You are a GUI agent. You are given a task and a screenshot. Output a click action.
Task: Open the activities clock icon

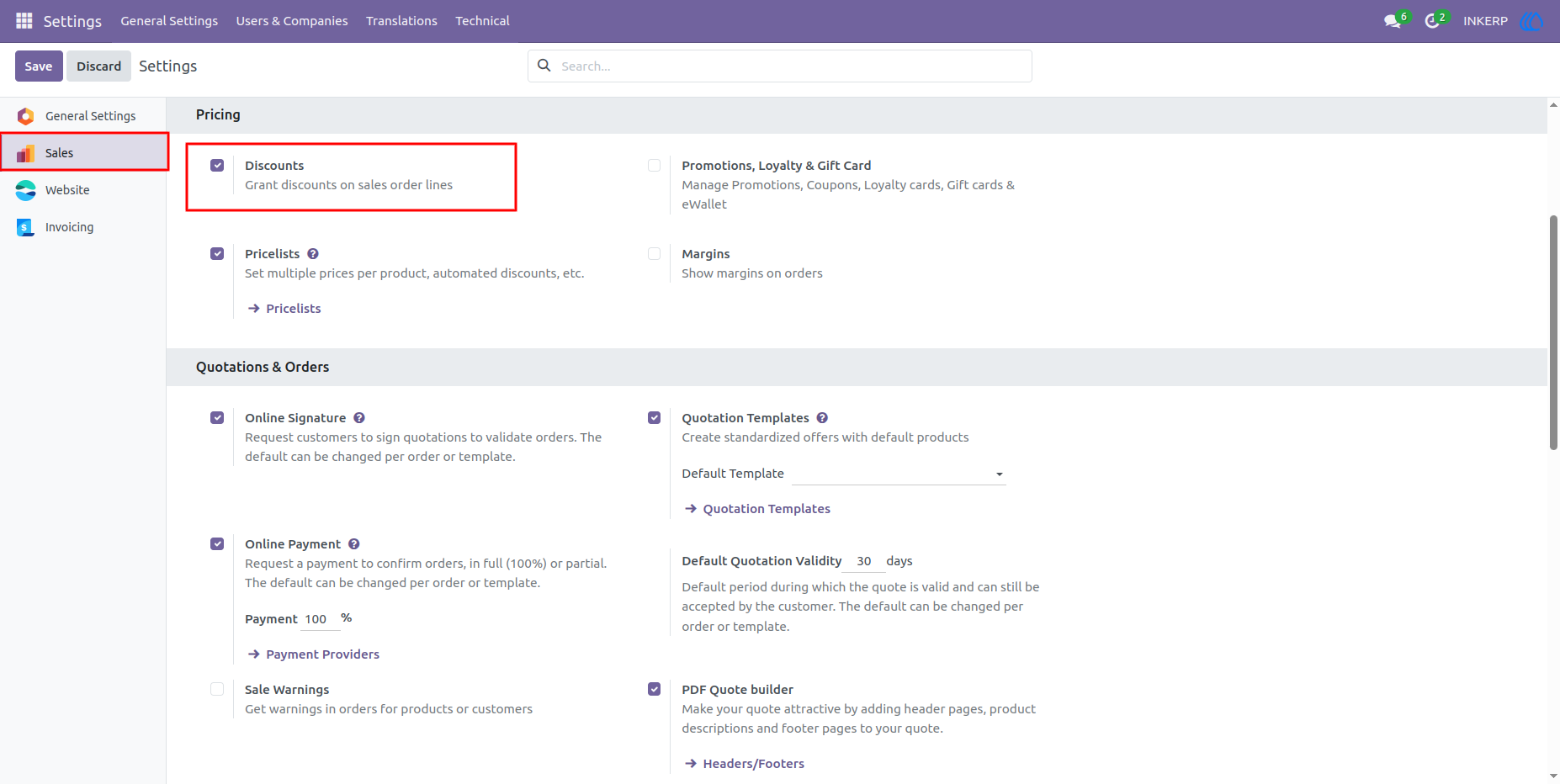pos(1432,21)
